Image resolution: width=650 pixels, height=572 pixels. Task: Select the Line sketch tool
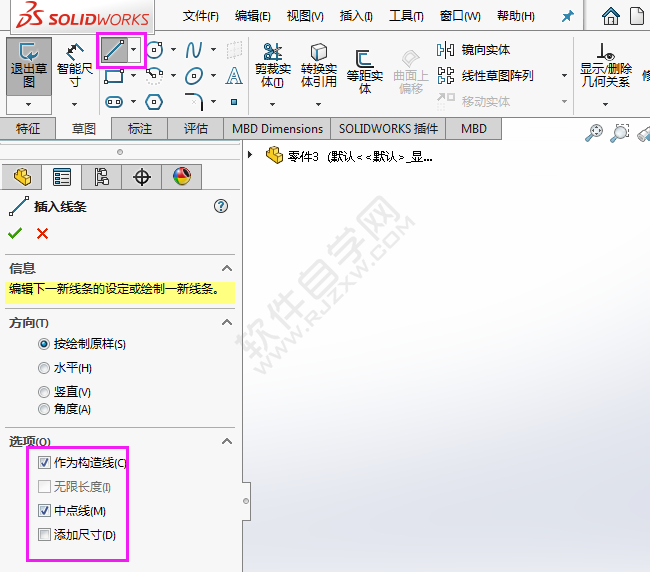pos(114,50)
